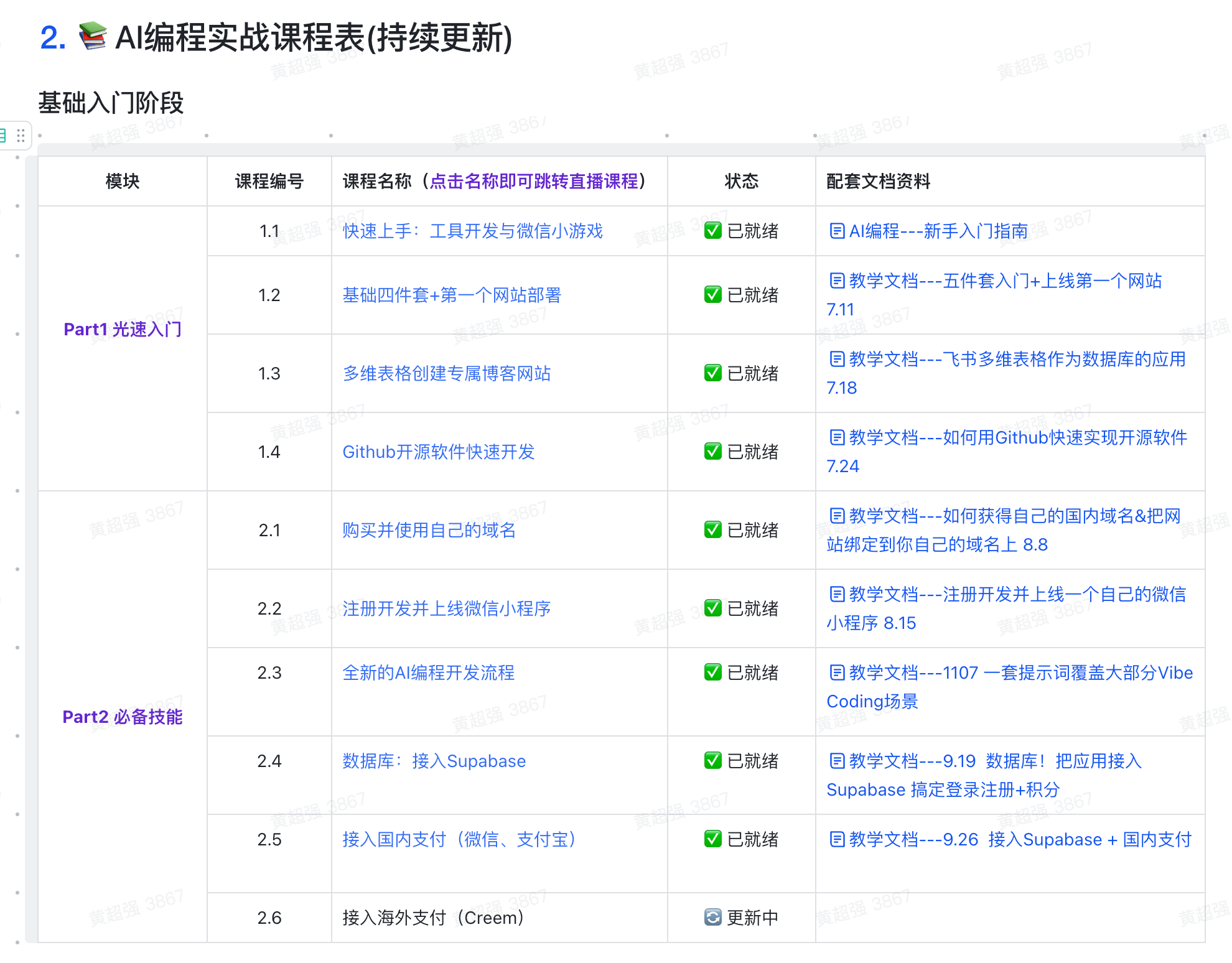Click the 更新中 refresh icon in row 2.6

tap(712, 917)
